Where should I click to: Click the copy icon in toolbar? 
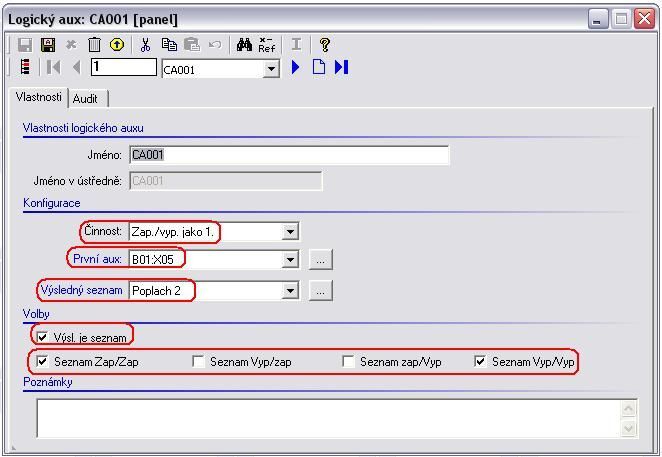tap(169, 45)
